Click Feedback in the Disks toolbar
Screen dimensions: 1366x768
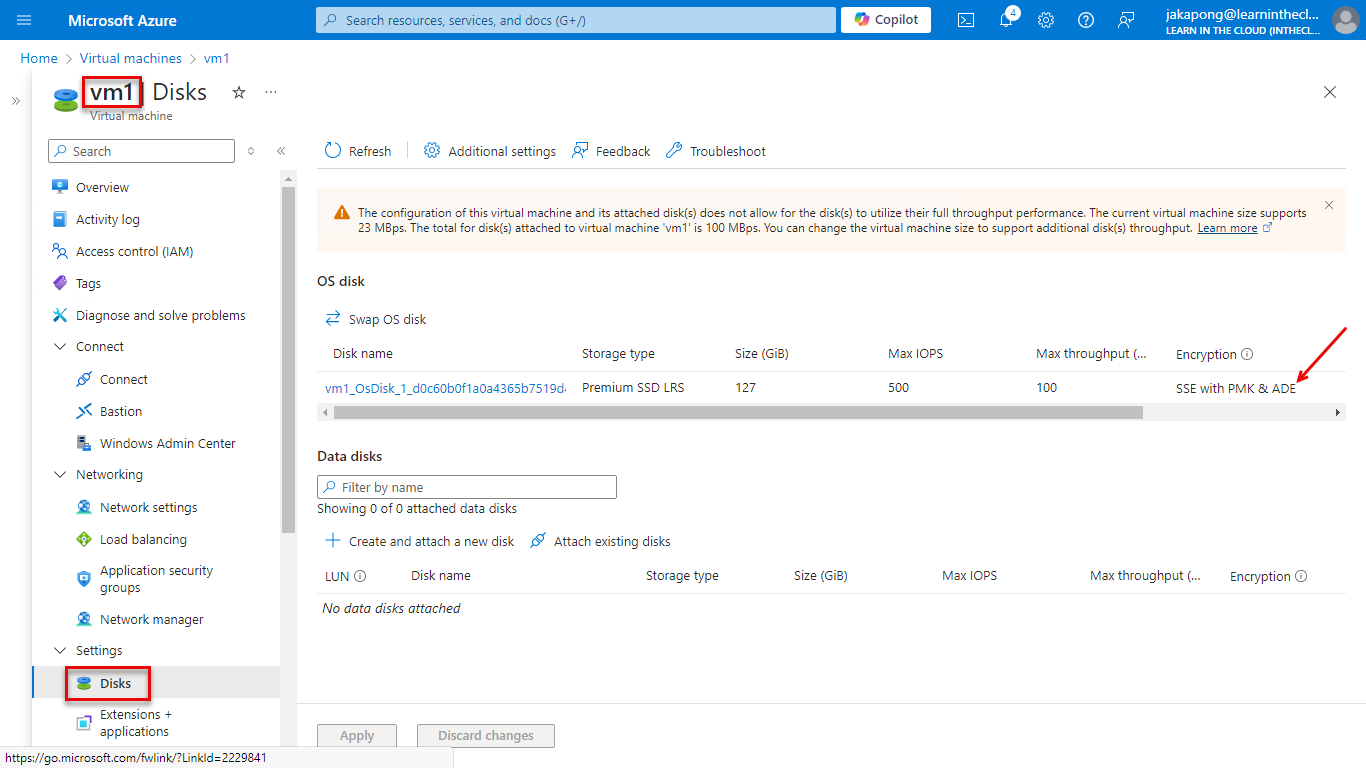tap(611, 151)
